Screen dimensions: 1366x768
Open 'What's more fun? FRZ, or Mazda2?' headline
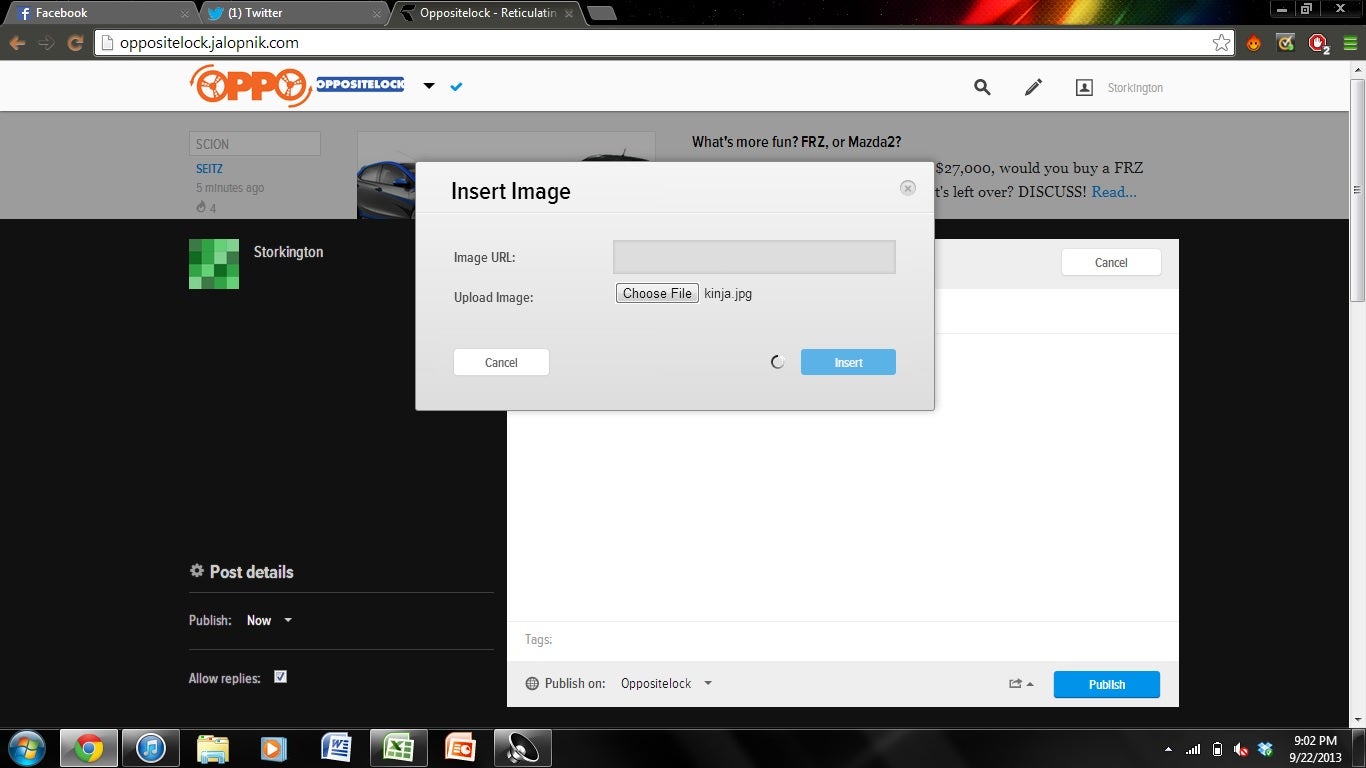(x=796, y=142)
